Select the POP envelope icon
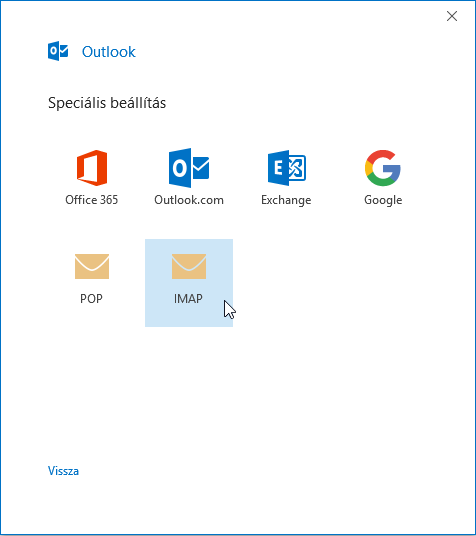This screenshot has height=536, width=476. (x=92, y=266)
